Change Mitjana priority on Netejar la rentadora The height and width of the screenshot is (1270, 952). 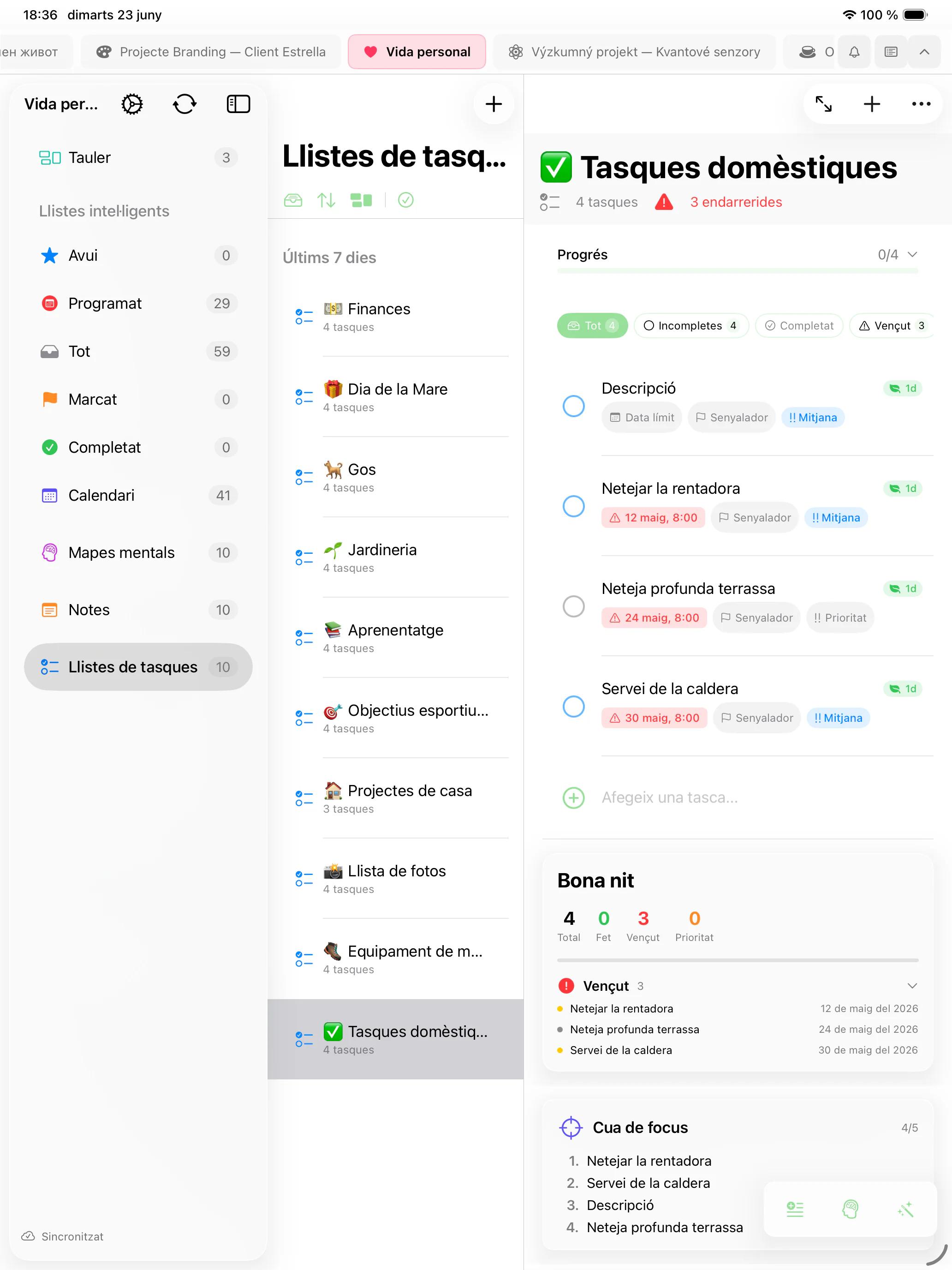click(x=836, y=518)
